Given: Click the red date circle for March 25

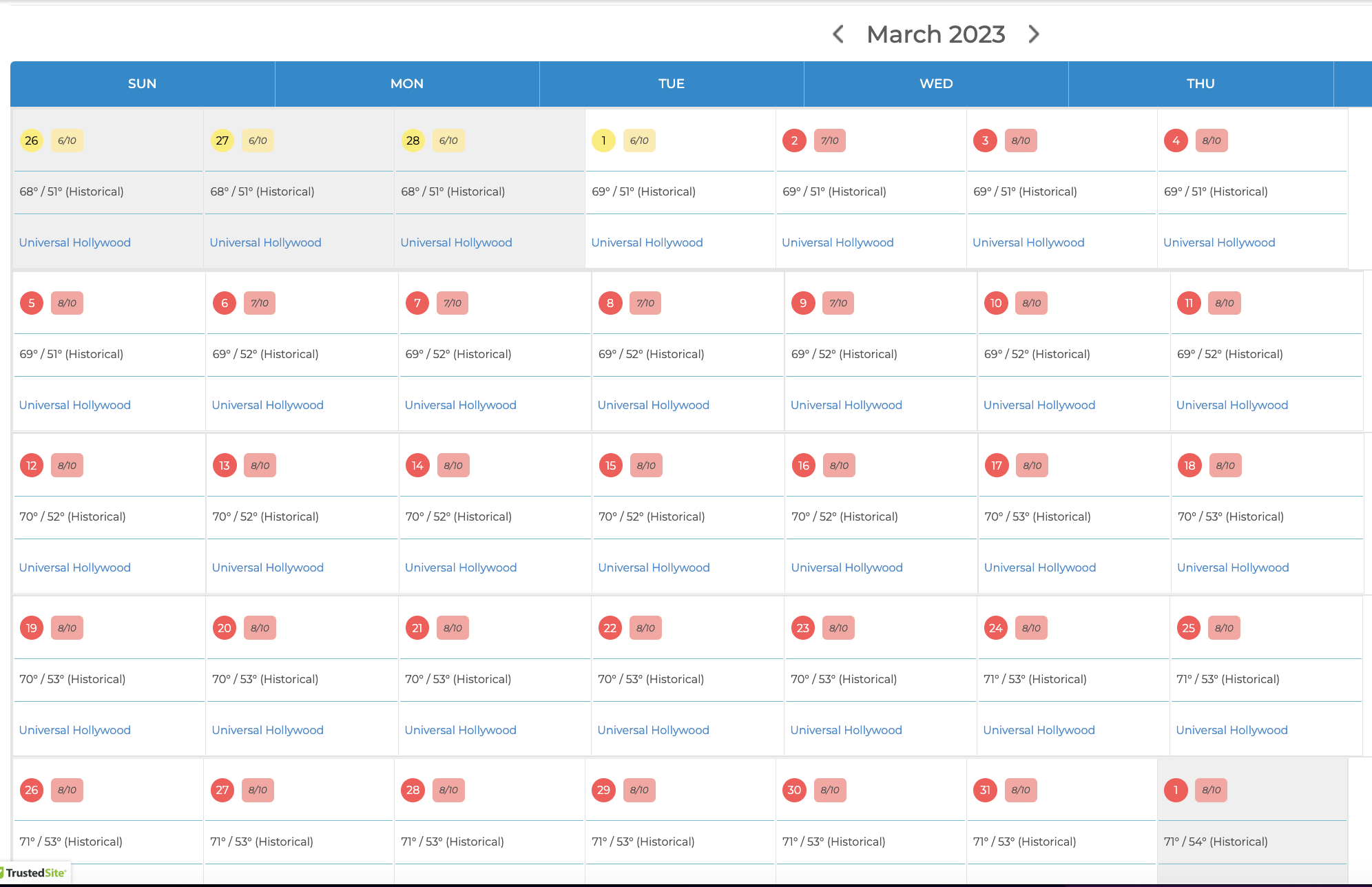Looking at the screenshot, I should pos(1189,628).
